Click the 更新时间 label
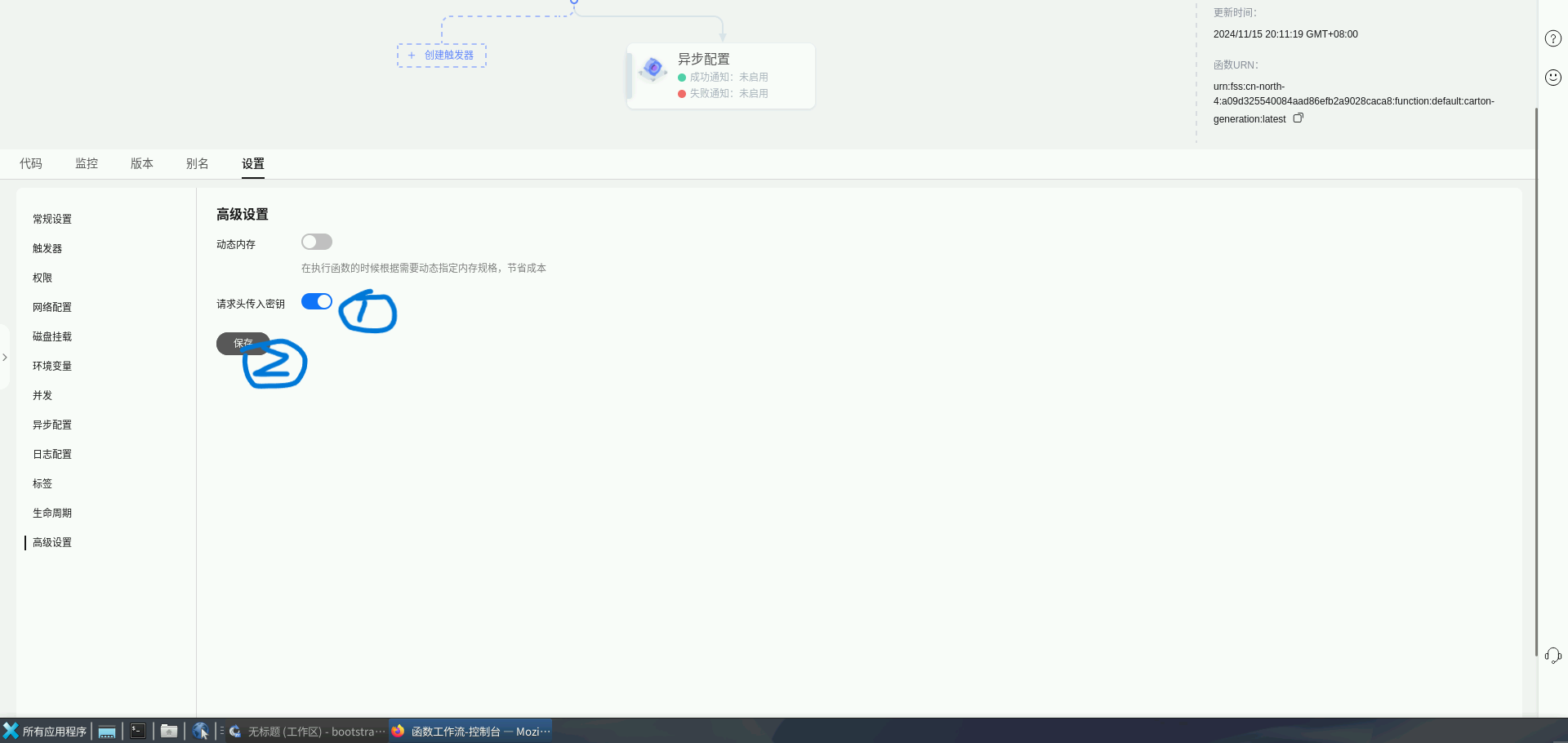This screenshot has width=1568, height=743. (1235, 12)
